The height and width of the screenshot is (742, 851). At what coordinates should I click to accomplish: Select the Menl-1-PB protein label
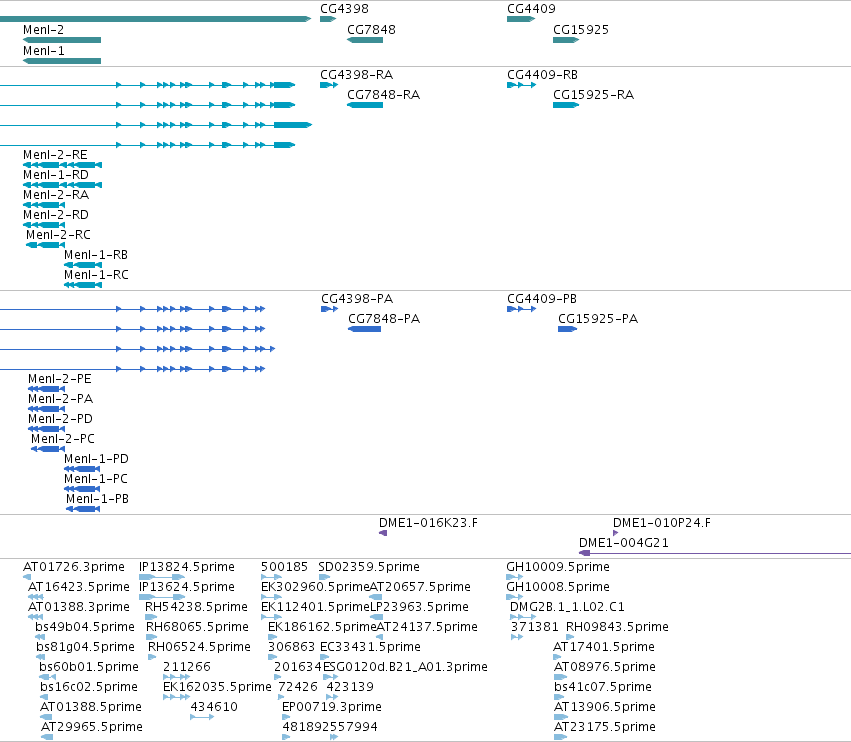pyautogui.click(x=98, y=498)
